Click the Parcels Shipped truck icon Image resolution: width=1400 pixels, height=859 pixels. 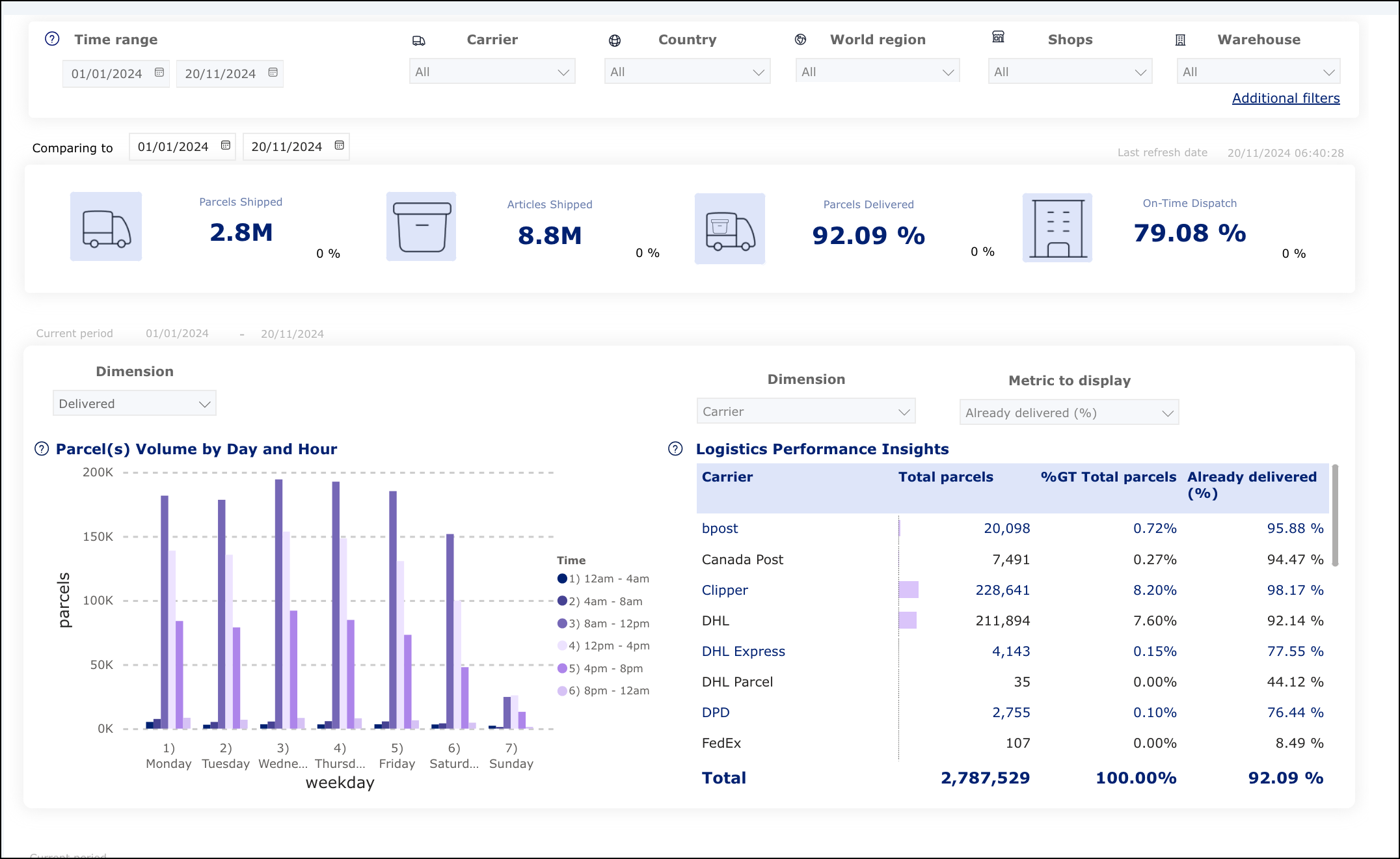pos(106,227)
